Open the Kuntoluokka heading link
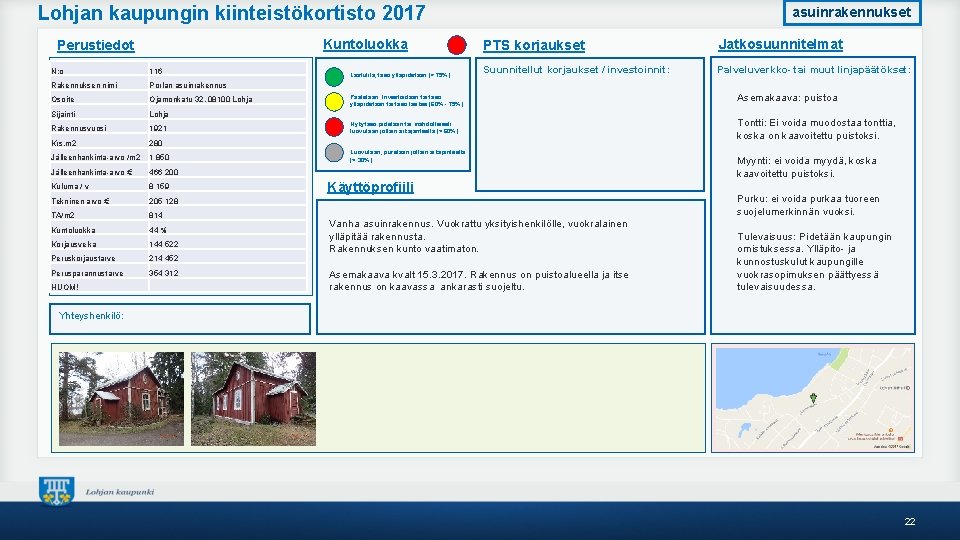Image resolution: width=960 pixels, height=540 pixels. (366, 45)
